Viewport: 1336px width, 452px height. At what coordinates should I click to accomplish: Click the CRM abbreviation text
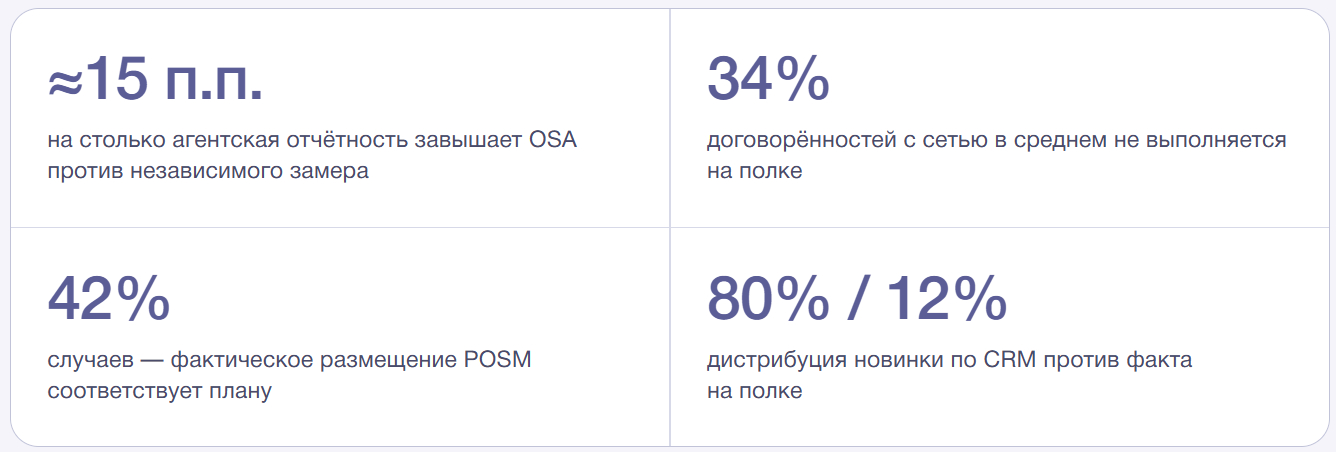[x=1011, y=360]
